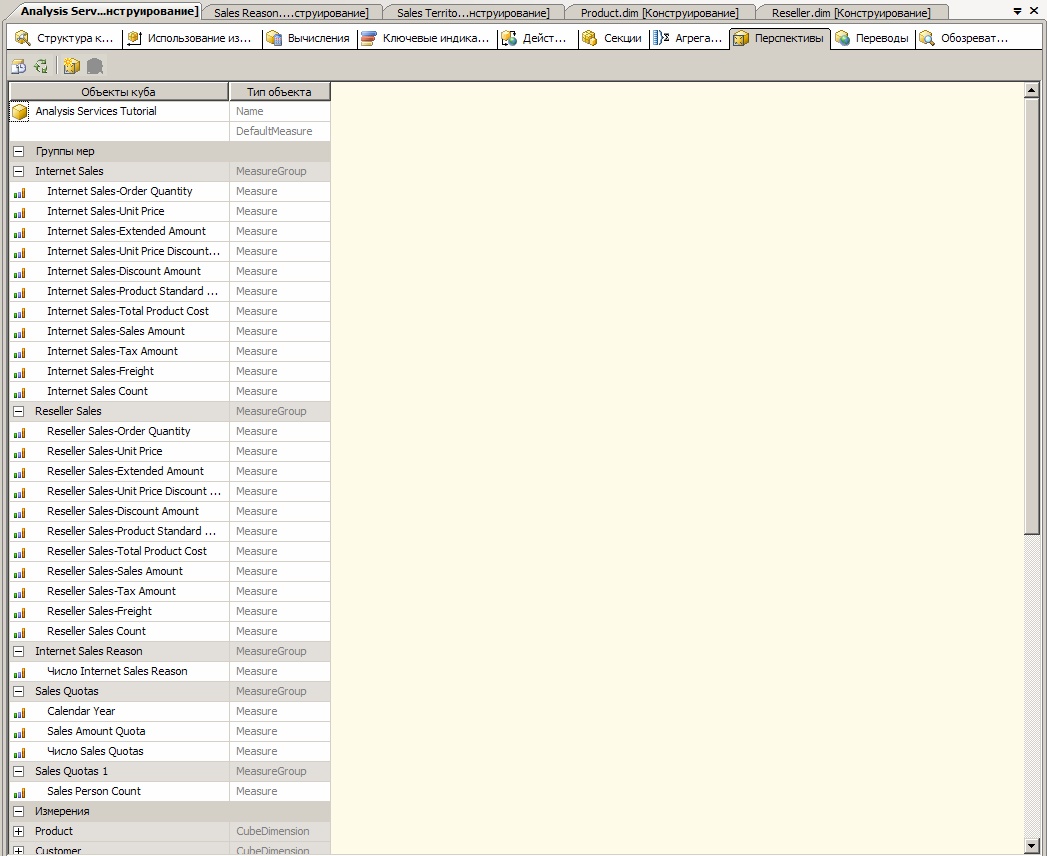Click the measure icon for Internet Sales-Extended Amount
This screenshot has width=1047, height=856.
click(x=20, y=232)
